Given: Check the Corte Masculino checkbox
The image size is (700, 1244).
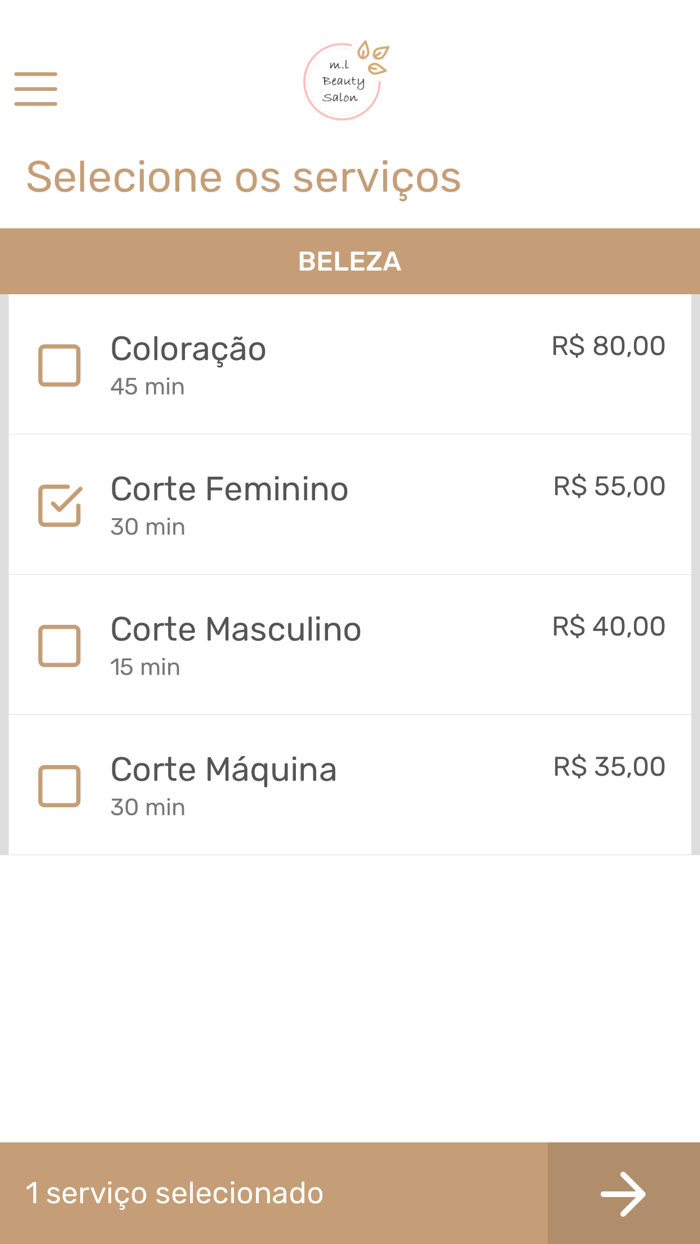Looking at the screenshot, I should point(59,646).
